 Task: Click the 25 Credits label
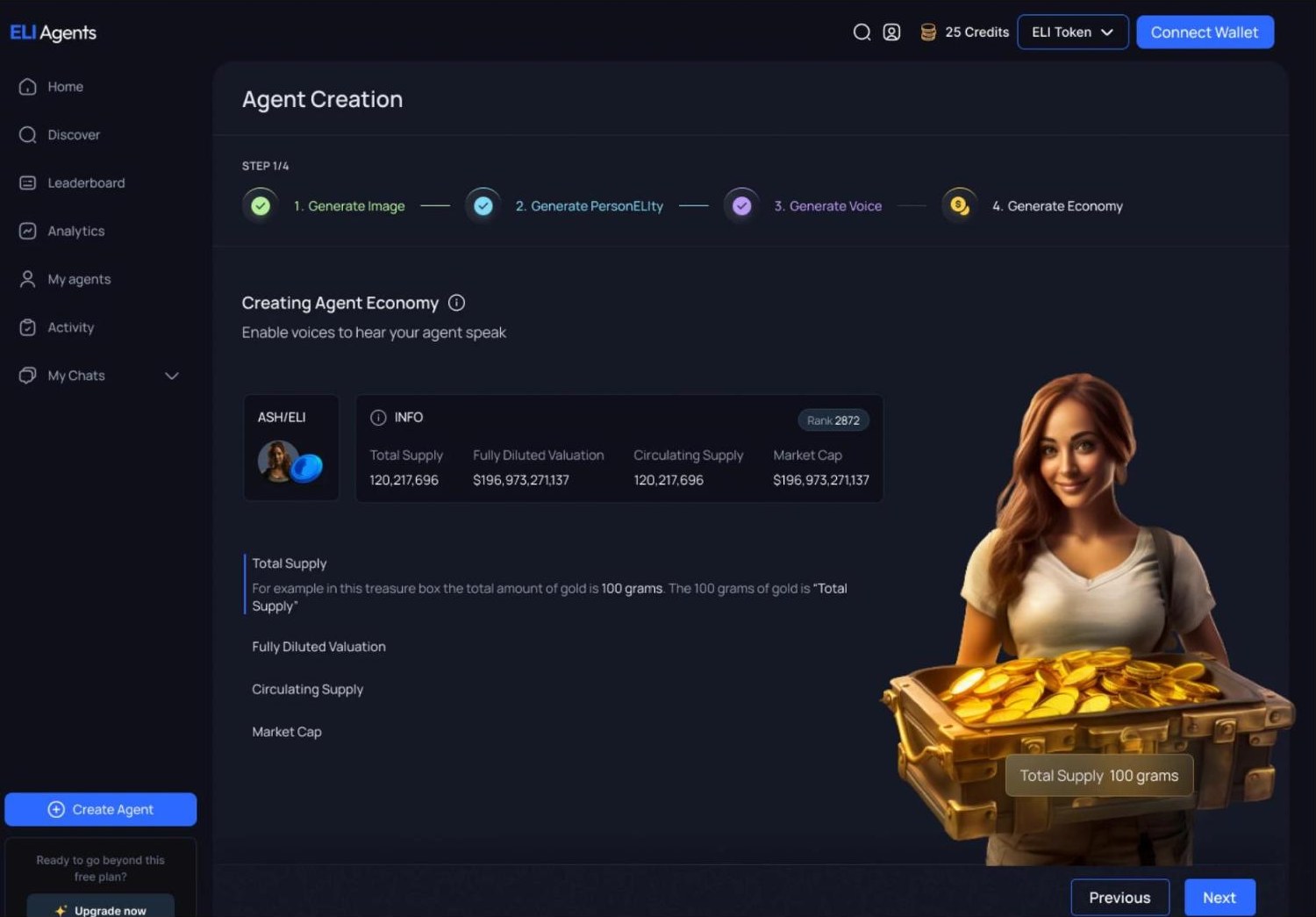click(x=977, y=32)
